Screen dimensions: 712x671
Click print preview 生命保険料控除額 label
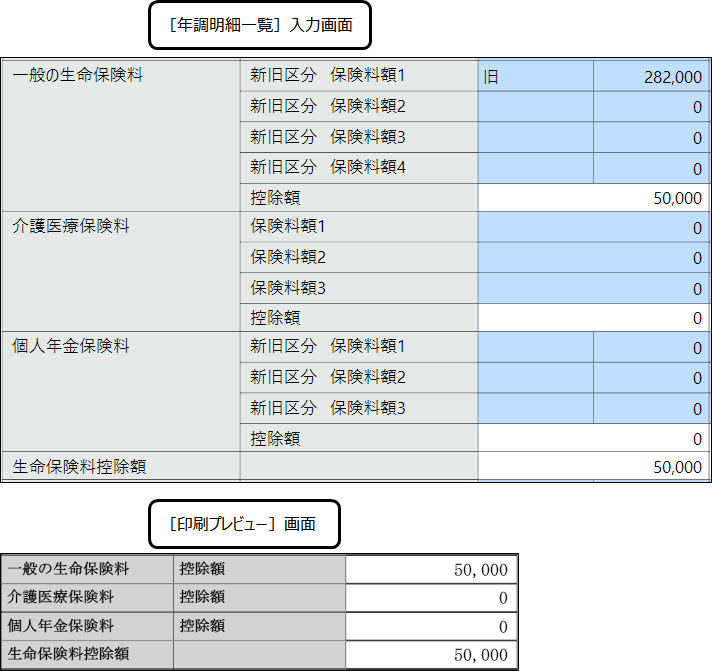69,654
